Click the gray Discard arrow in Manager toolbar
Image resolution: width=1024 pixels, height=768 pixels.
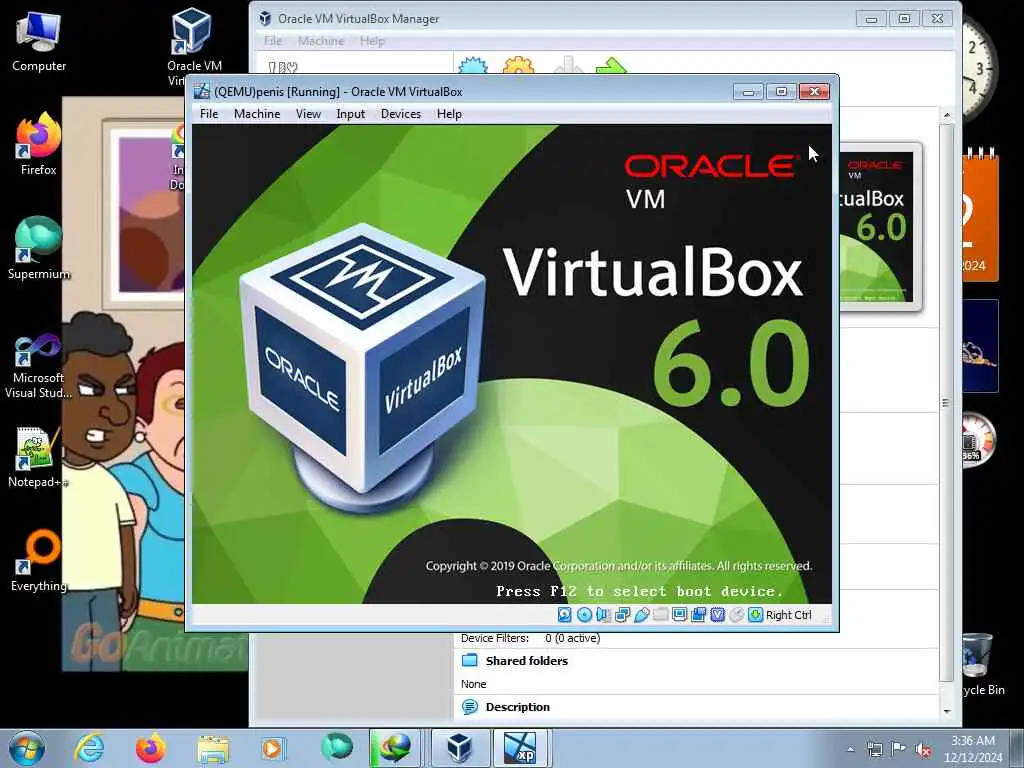click(x=568, y=65)
